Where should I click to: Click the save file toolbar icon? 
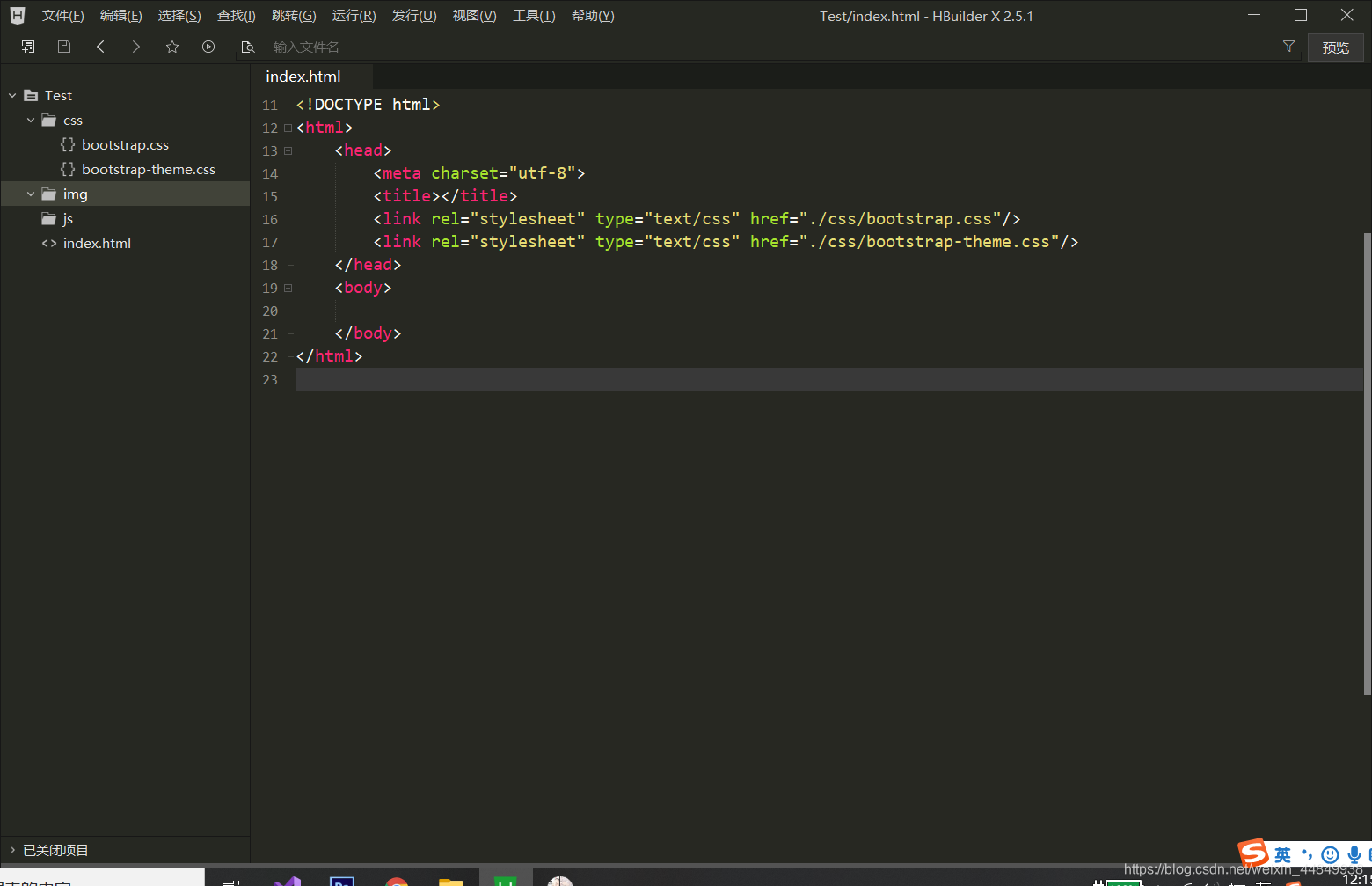click(x=63, y=47)
